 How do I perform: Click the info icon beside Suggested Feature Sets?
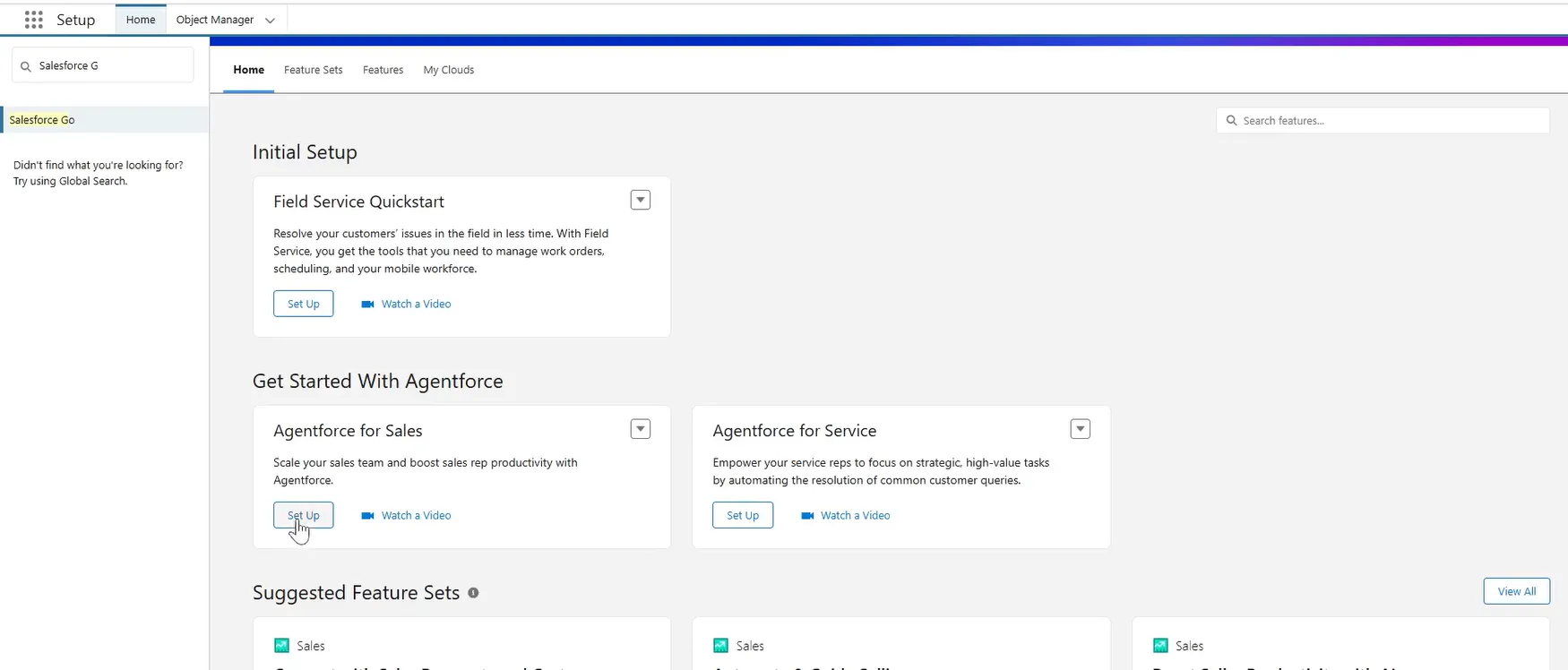(x=473, y=593)
